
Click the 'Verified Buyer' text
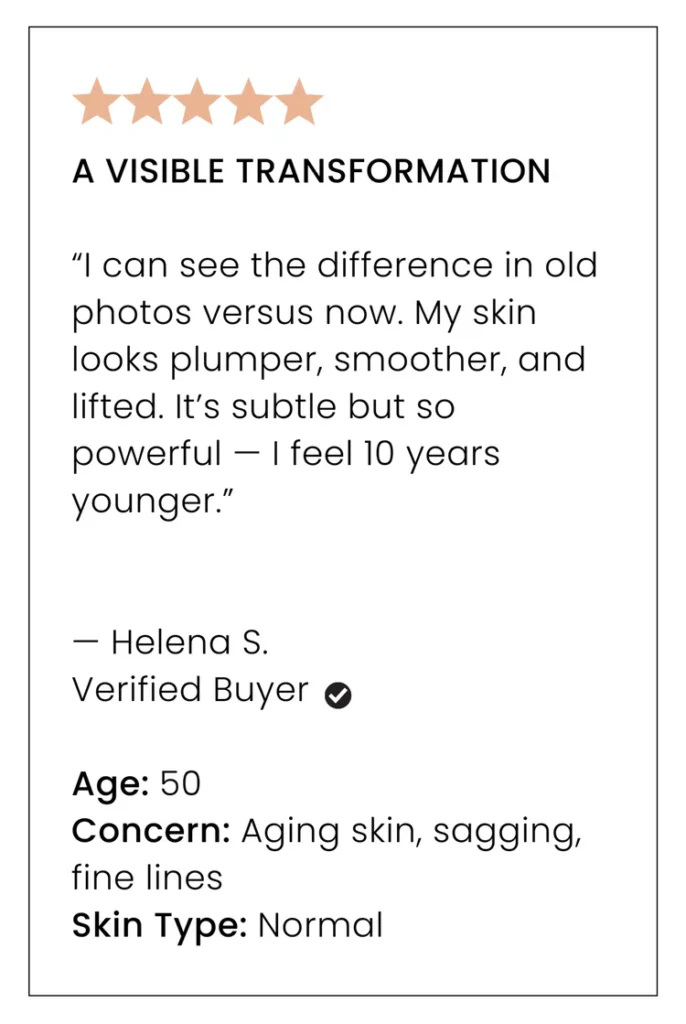[190, 690]
